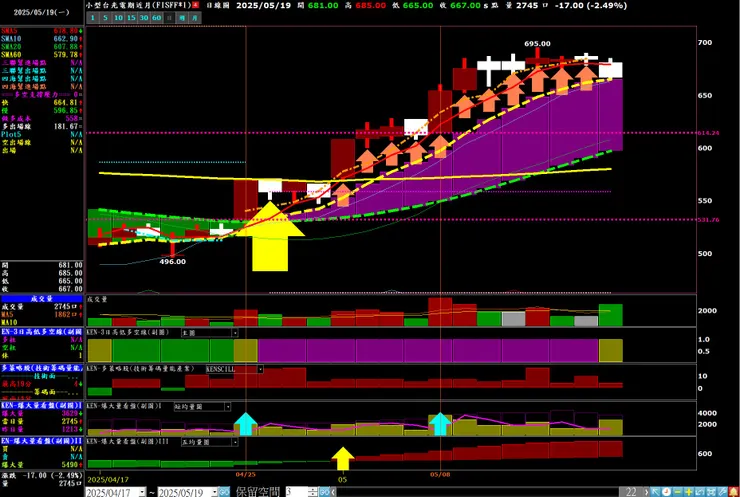
Task: Zoom in with the plus icon
Action: coord(689,492)
